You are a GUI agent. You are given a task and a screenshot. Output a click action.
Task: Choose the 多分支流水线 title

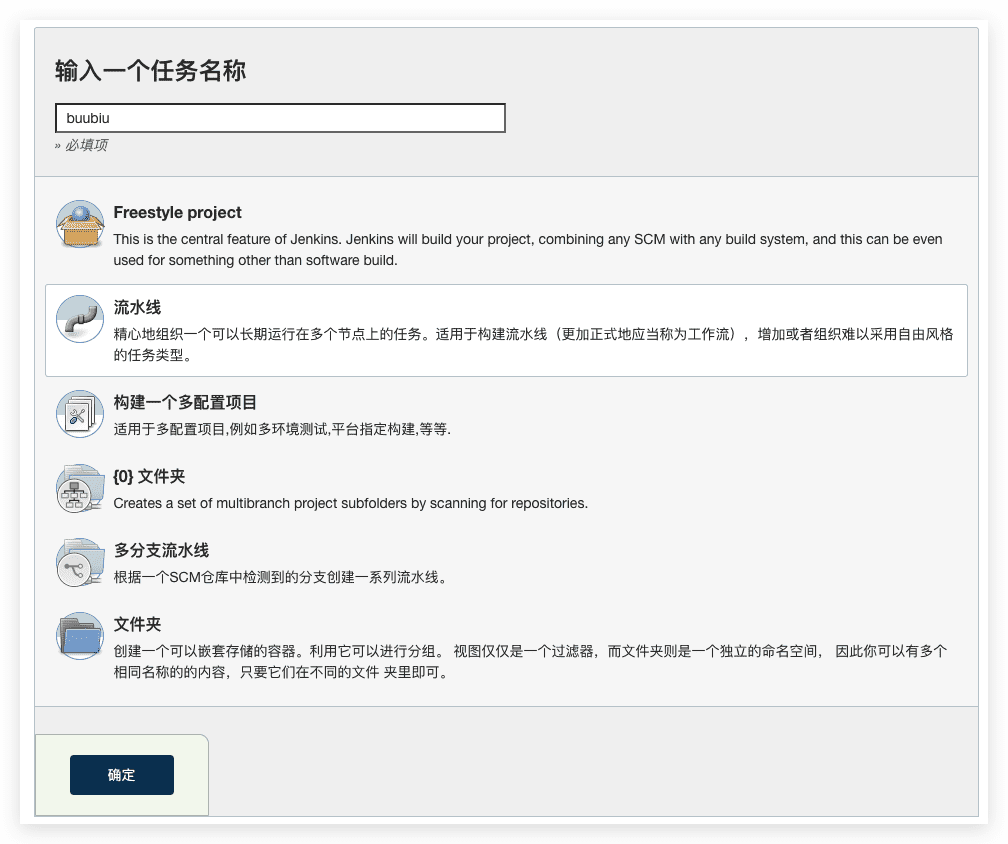tap(161, 551)
